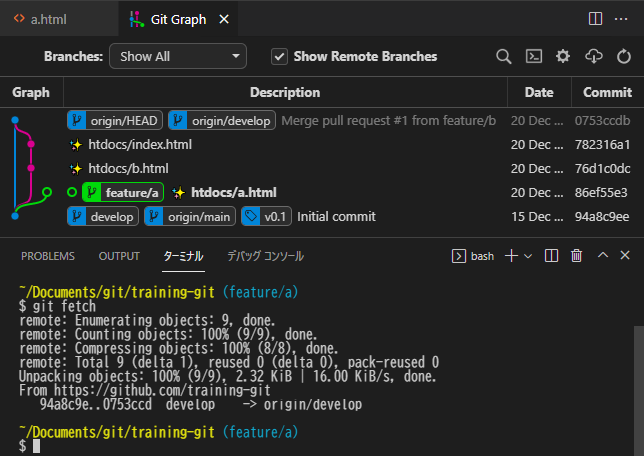Screen dimensions: 644x456
Task: Select the Initial commit message
Action: [336, 216]
